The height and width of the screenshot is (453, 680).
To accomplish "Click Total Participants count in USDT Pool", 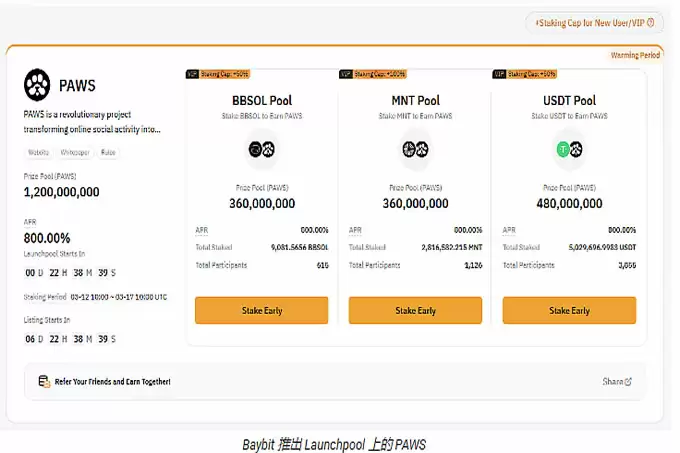I will [627, 265].
